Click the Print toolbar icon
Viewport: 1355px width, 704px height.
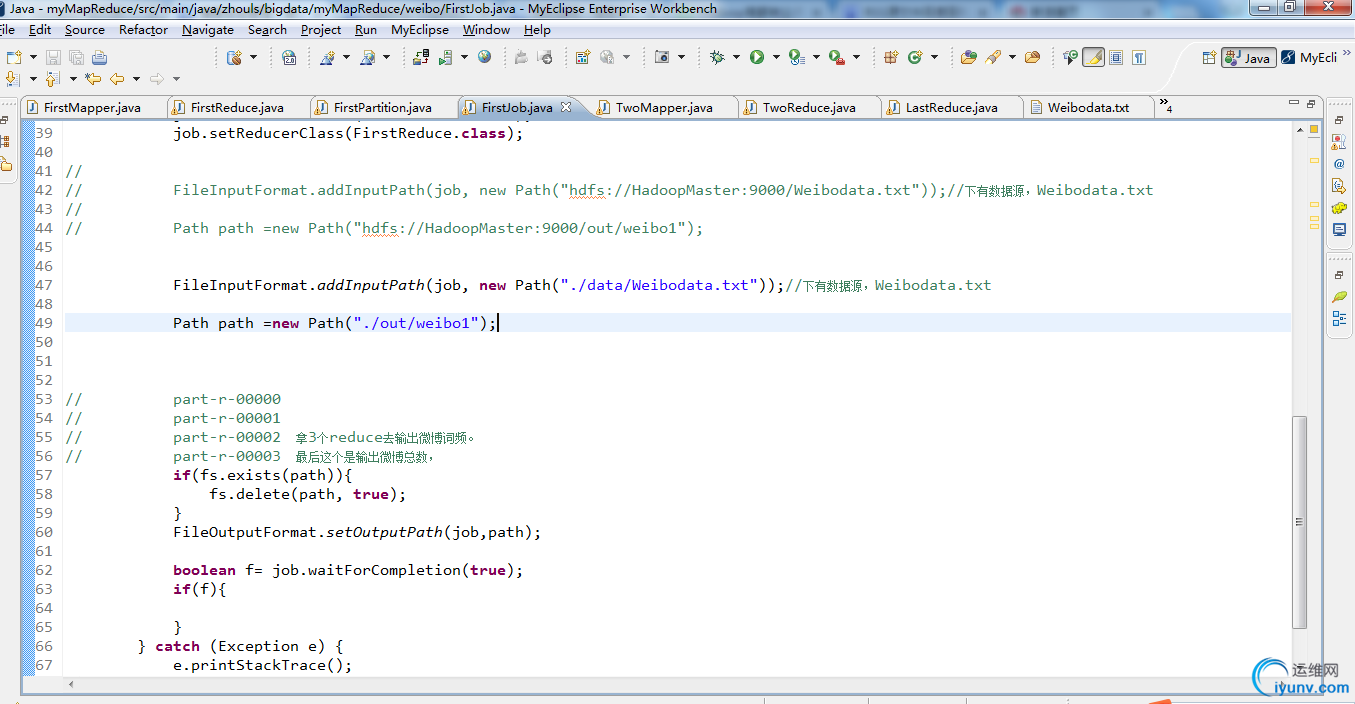(97, 57)
